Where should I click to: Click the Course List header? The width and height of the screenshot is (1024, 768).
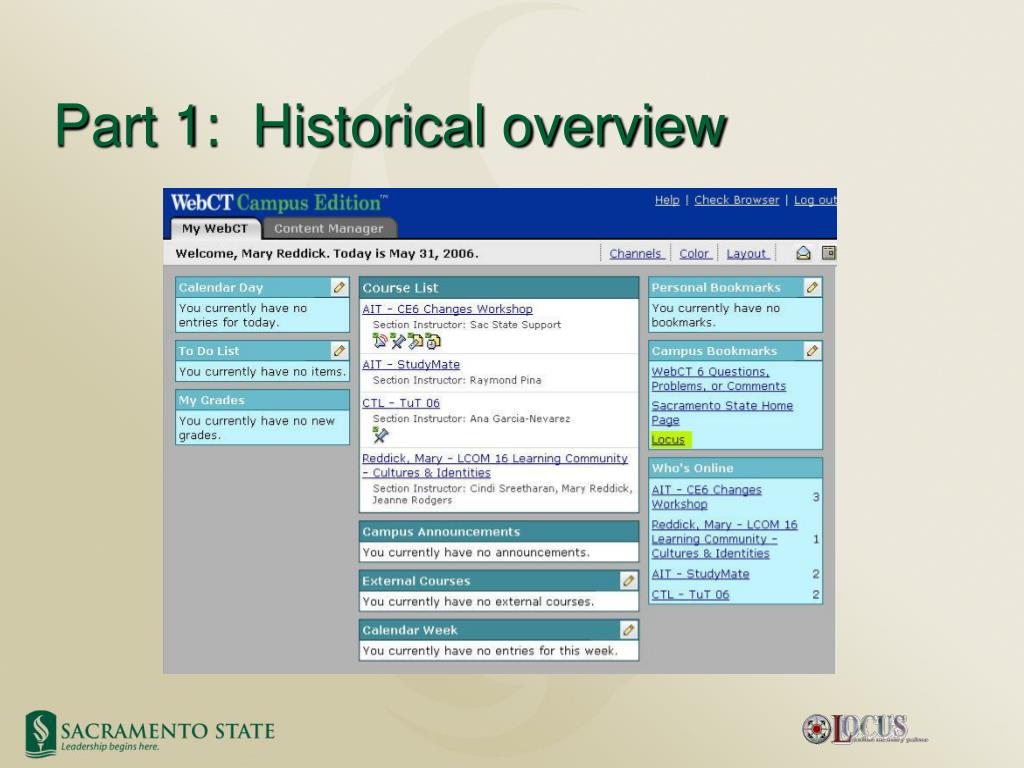tap(499, 288)
